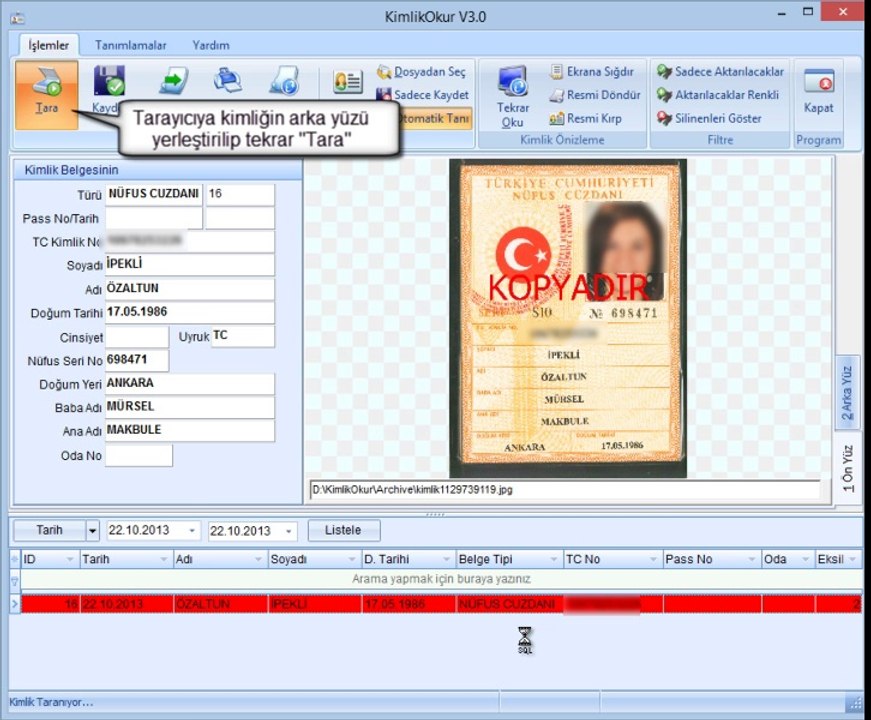Open the İşlemler ribbon tab

(48, 45)
